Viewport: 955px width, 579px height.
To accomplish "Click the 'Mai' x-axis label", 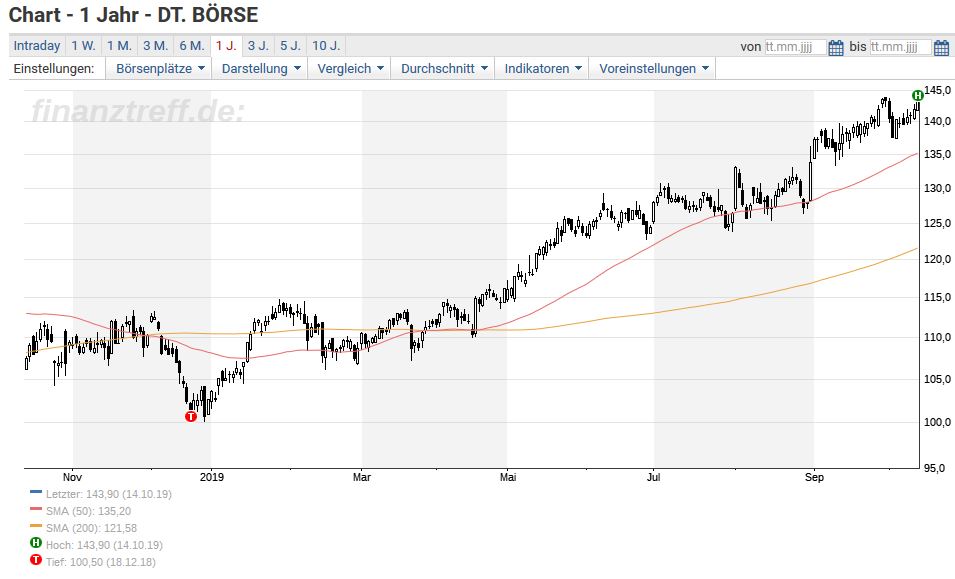I will pyautogui.click(x=508, y=477).
